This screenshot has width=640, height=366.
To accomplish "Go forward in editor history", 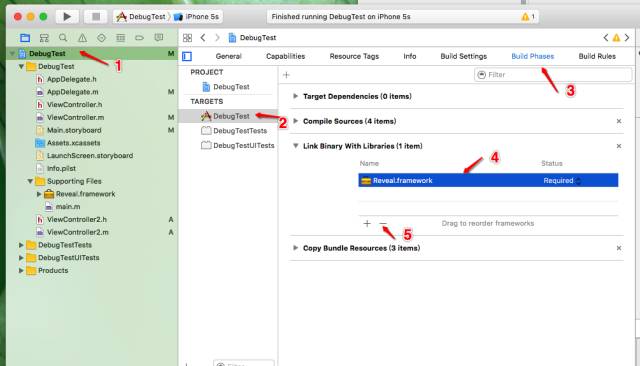I will [x=217, y=38].
